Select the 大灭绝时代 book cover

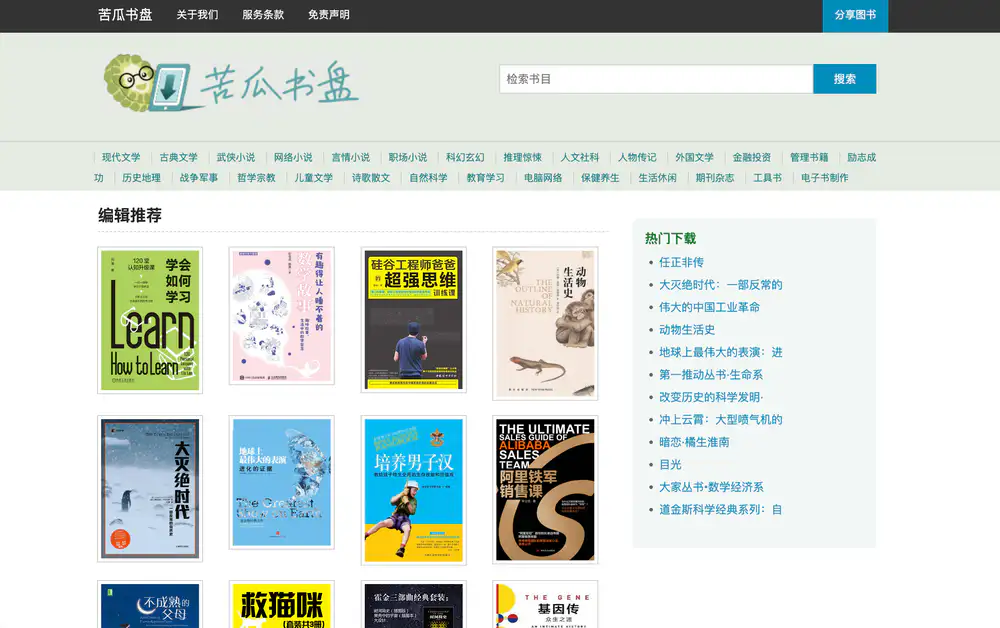pos(150,488)
